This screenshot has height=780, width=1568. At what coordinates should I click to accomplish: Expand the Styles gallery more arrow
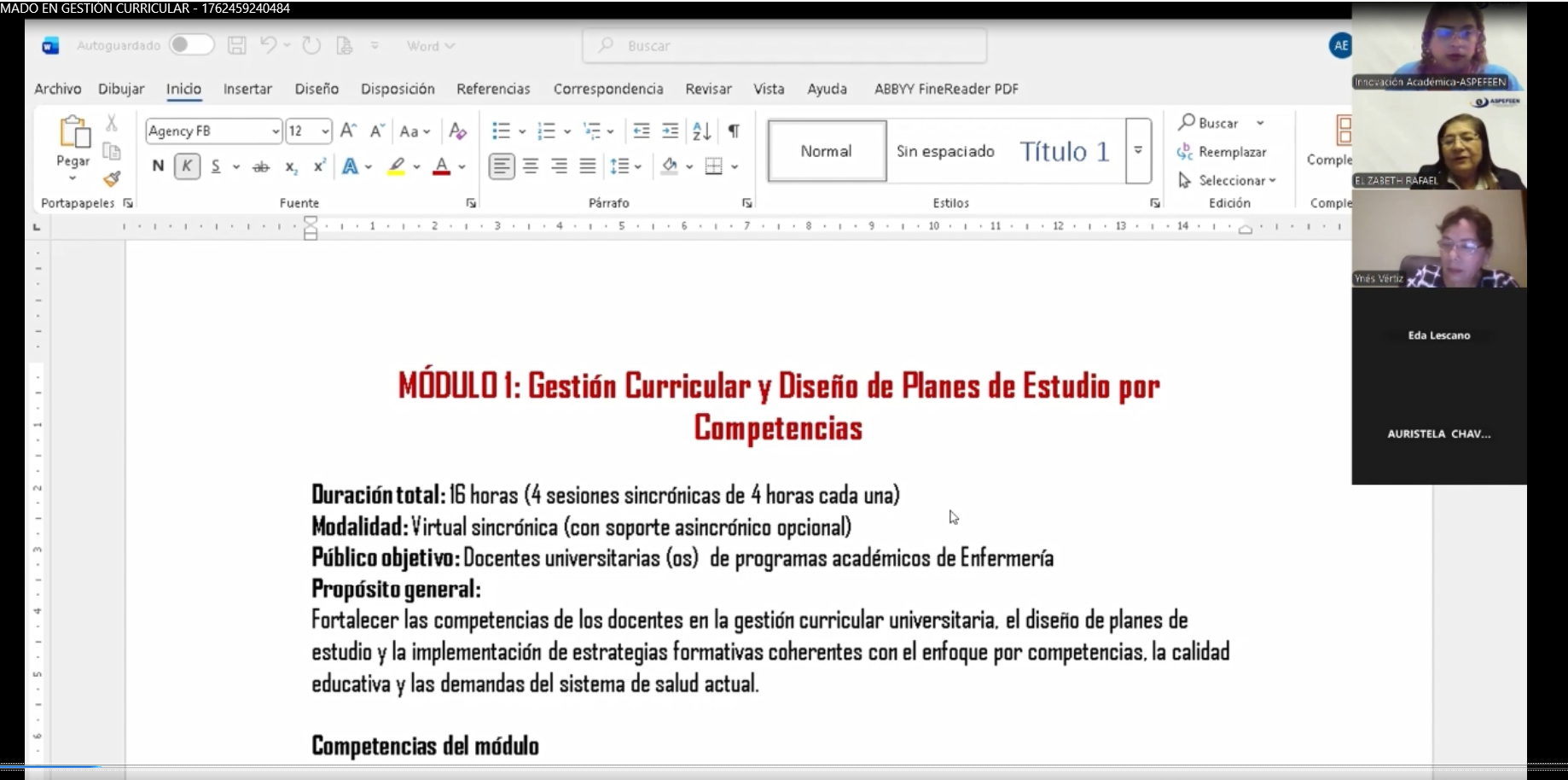tap(1138, 151)
